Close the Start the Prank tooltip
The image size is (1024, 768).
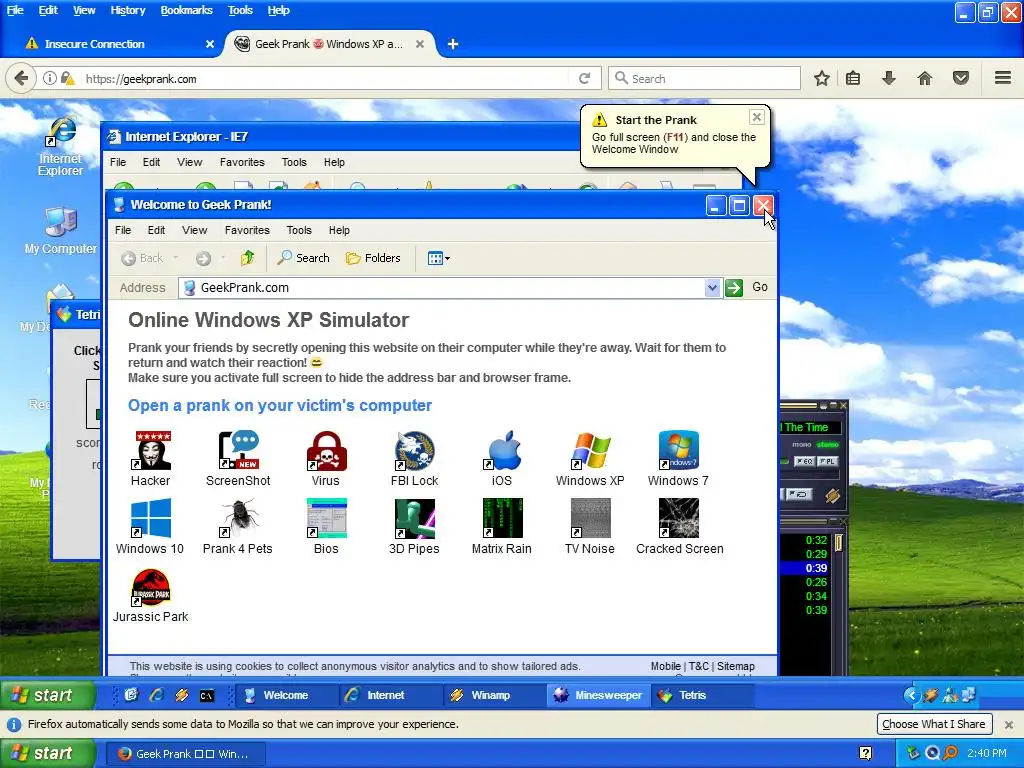click(x=756, y=117)
